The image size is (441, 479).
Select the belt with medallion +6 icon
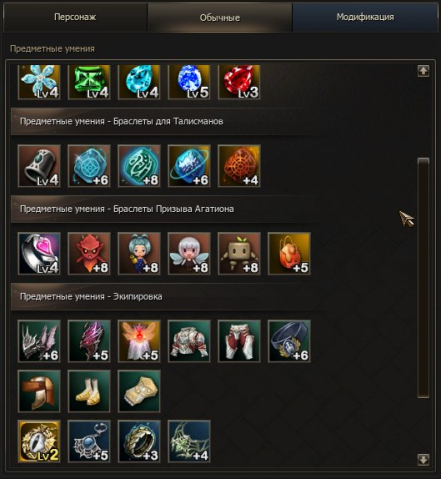[289, 341]
